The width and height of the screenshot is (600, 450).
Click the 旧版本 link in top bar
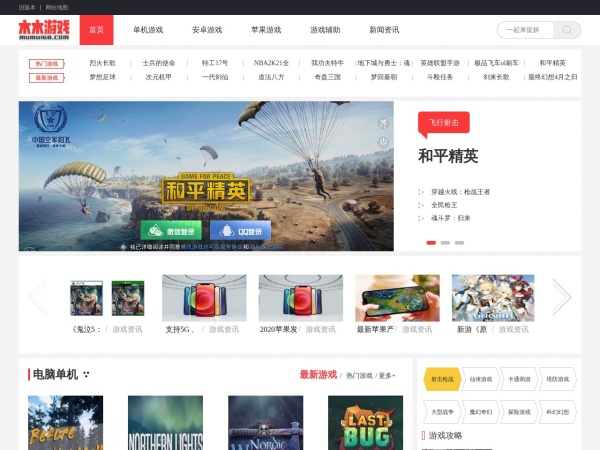coord(27,7)
